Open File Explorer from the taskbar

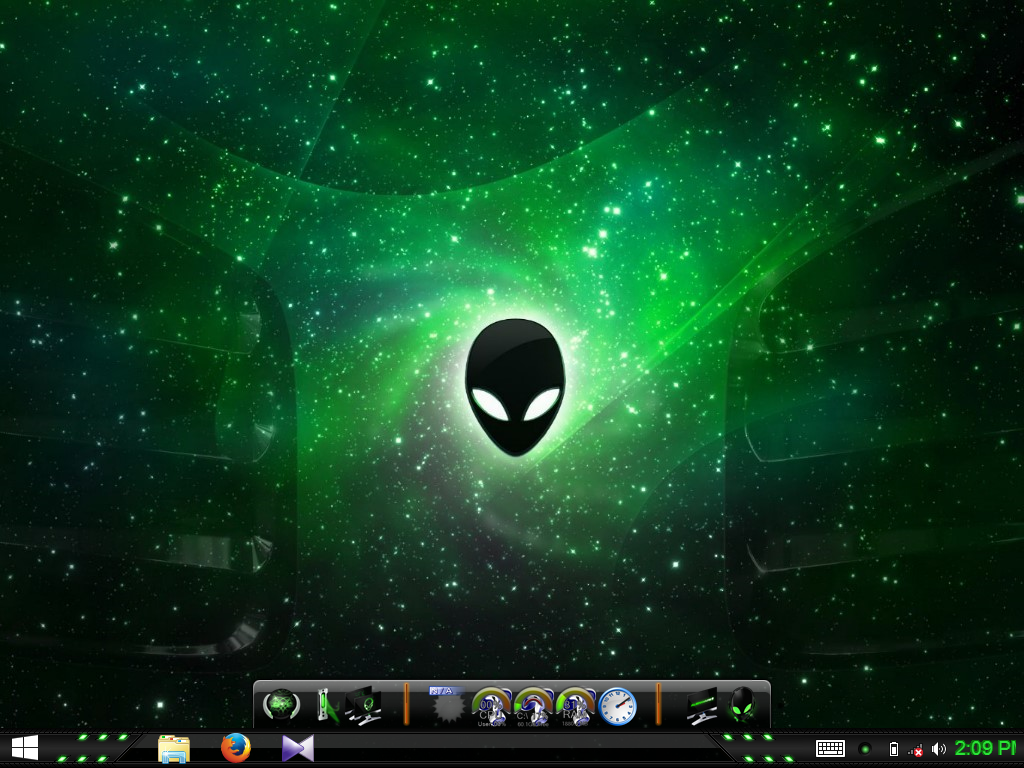pyautogui.click(x=174, y=749)
